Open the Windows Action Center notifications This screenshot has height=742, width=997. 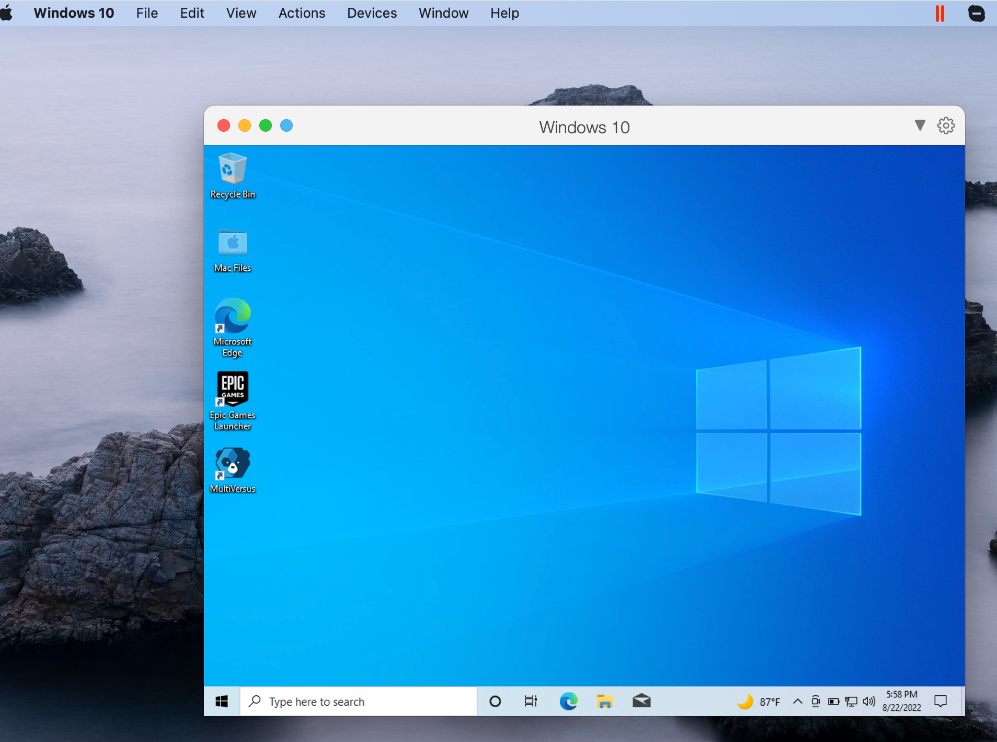[x=940, y=701]
